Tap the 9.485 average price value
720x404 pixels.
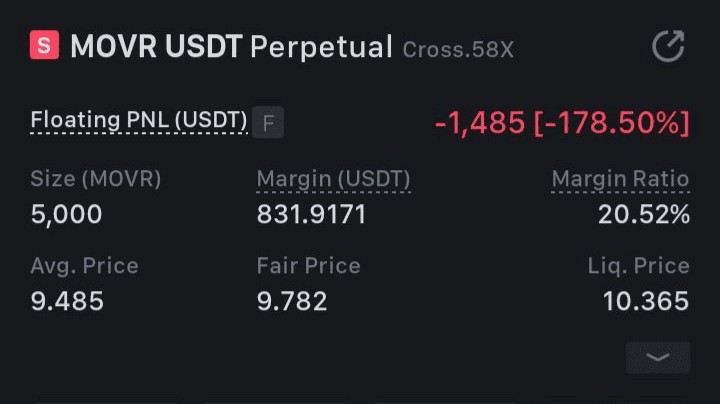click(67, 301)
